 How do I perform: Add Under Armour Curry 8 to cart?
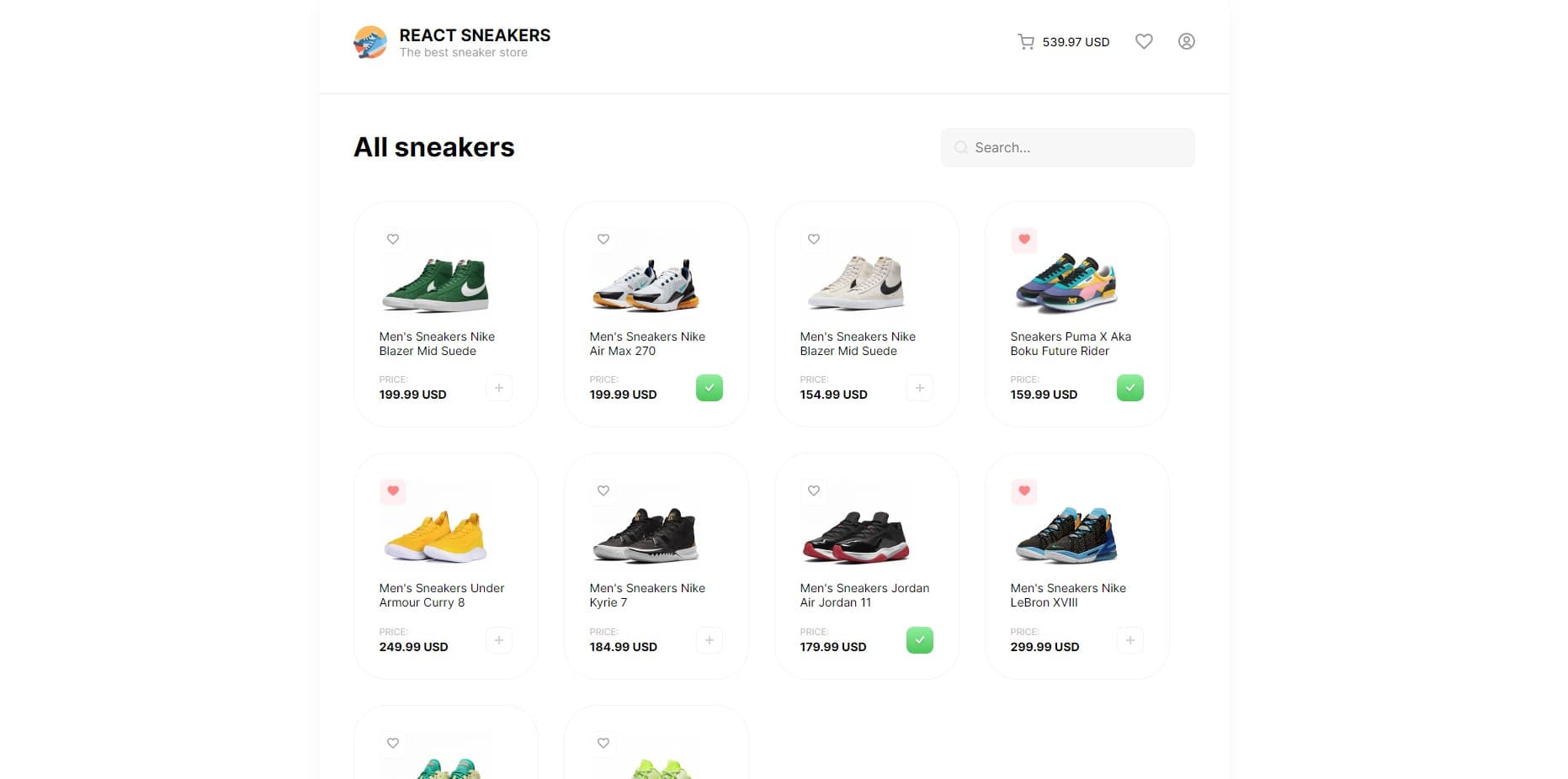(499, 640)
